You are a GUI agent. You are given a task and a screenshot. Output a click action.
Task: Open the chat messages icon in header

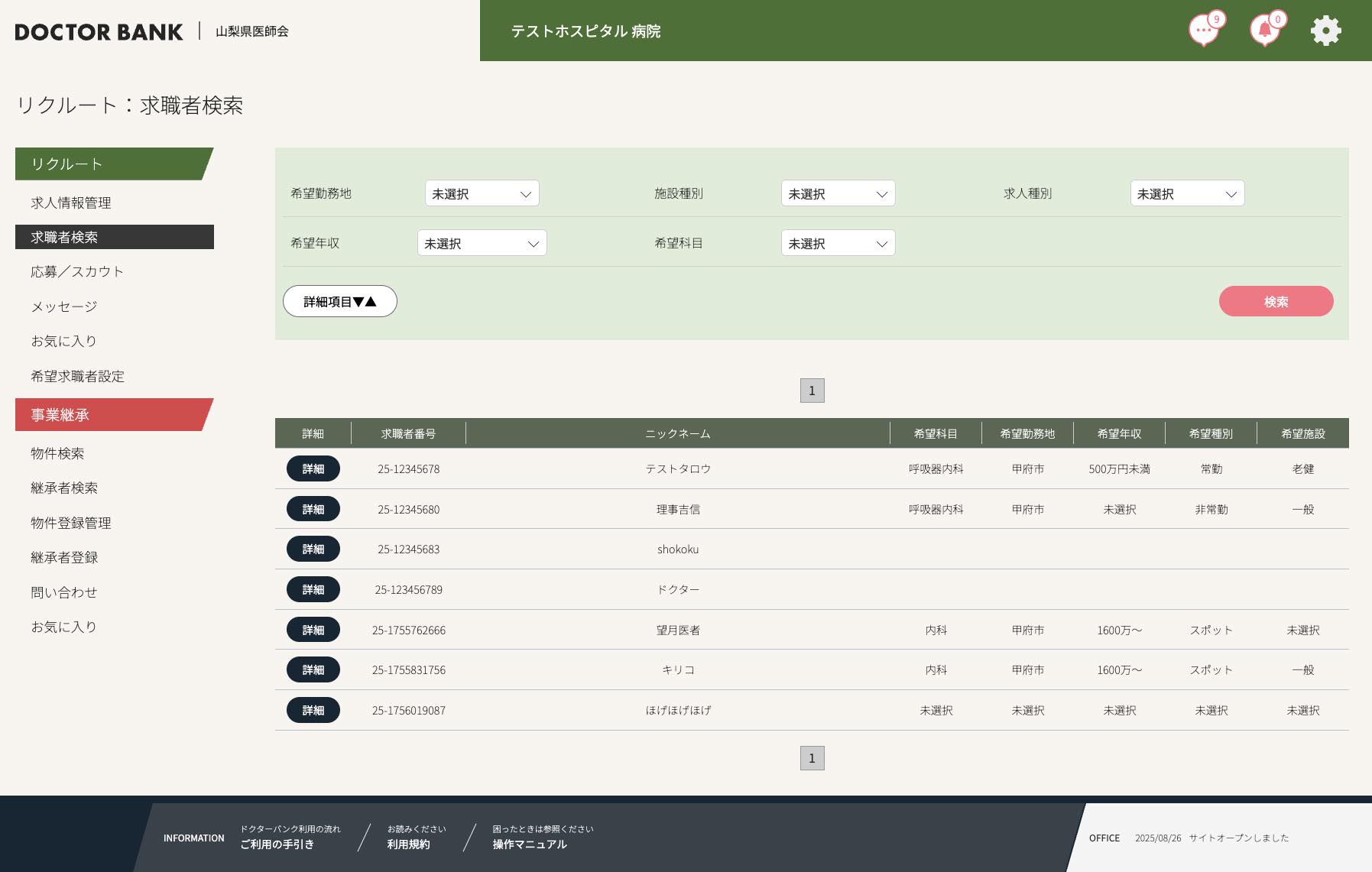click(x=1204, y=31)
